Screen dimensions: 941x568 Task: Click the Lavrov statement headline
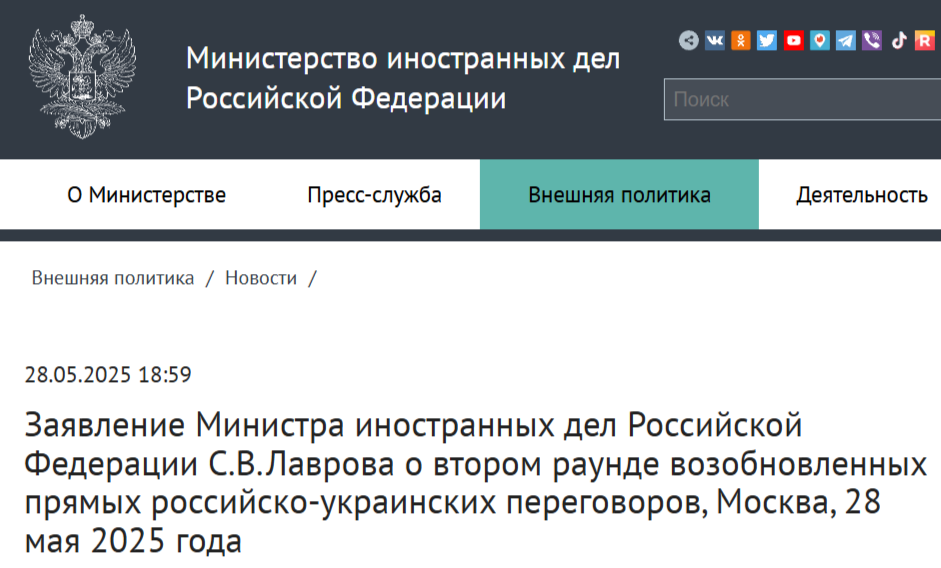click(x=470, y=483)
